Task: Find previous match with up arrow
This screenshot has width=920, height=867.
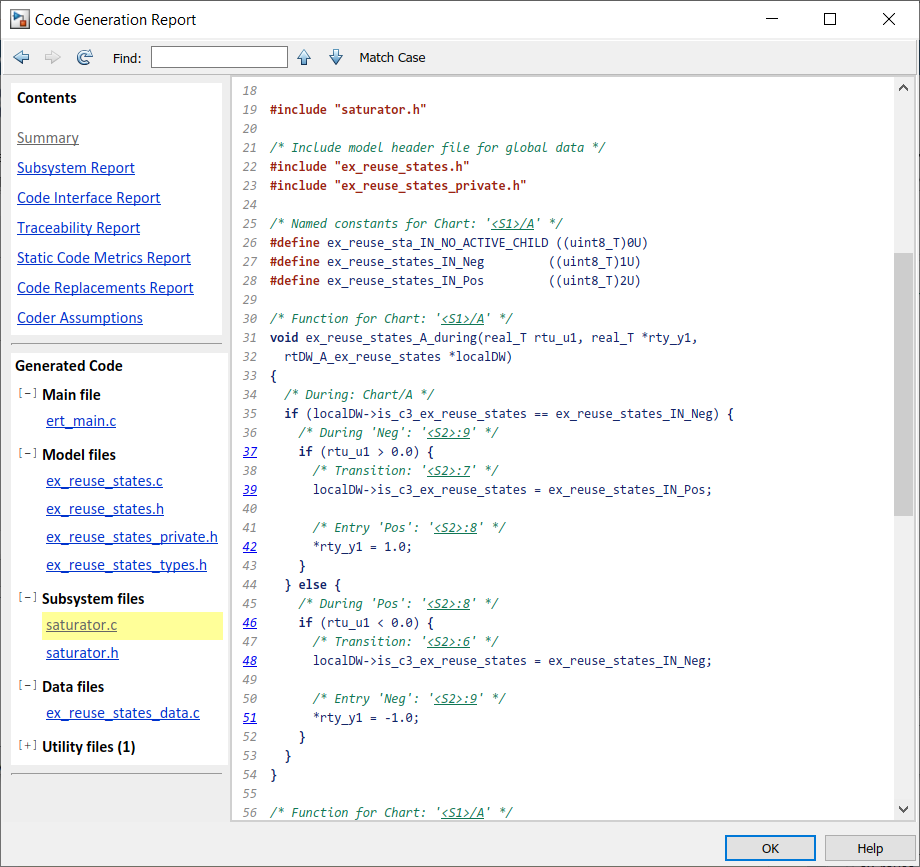Action: [x=304, y=58]
